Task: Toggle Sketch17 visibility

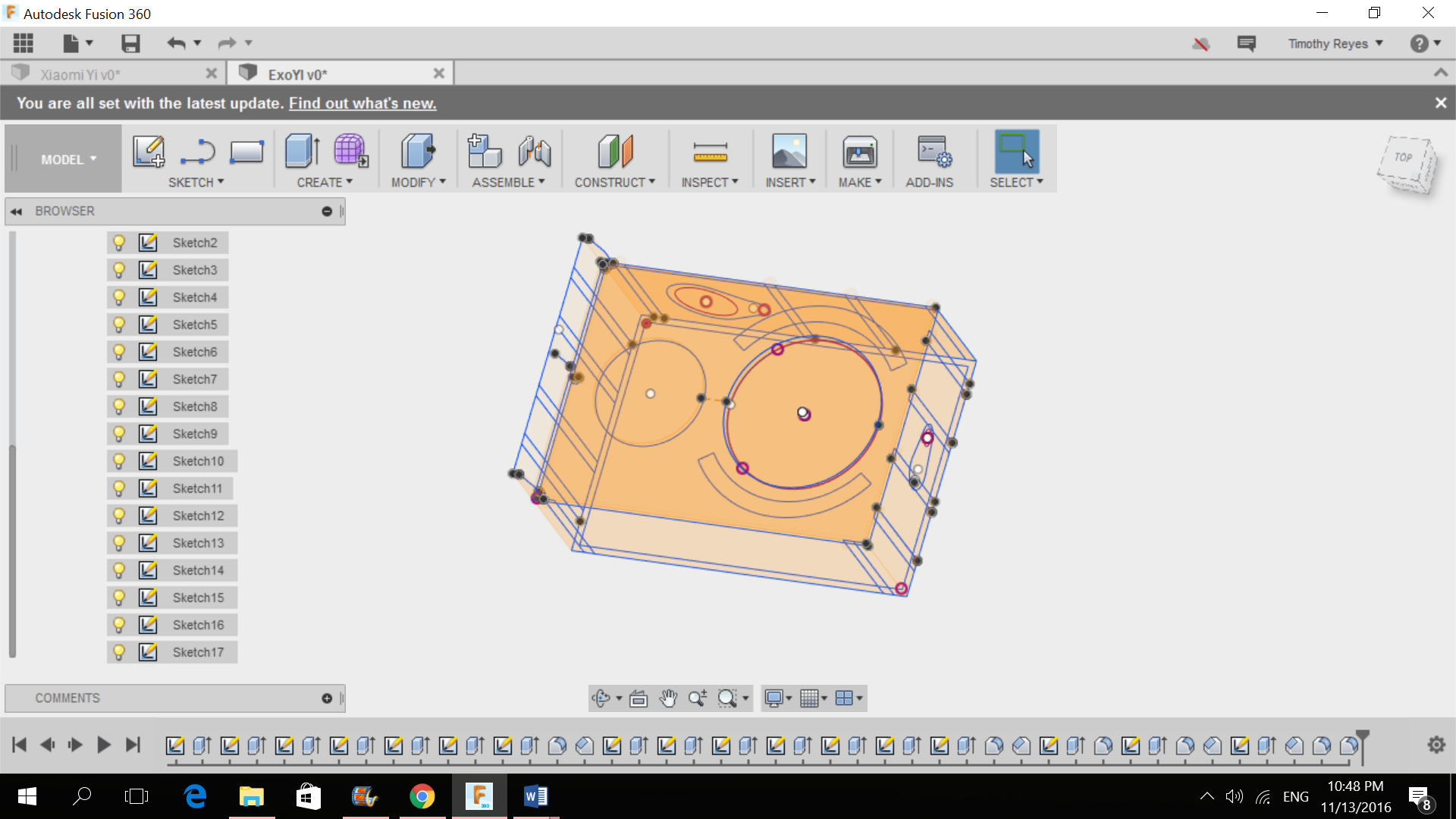Action: (x=119, y=651)
